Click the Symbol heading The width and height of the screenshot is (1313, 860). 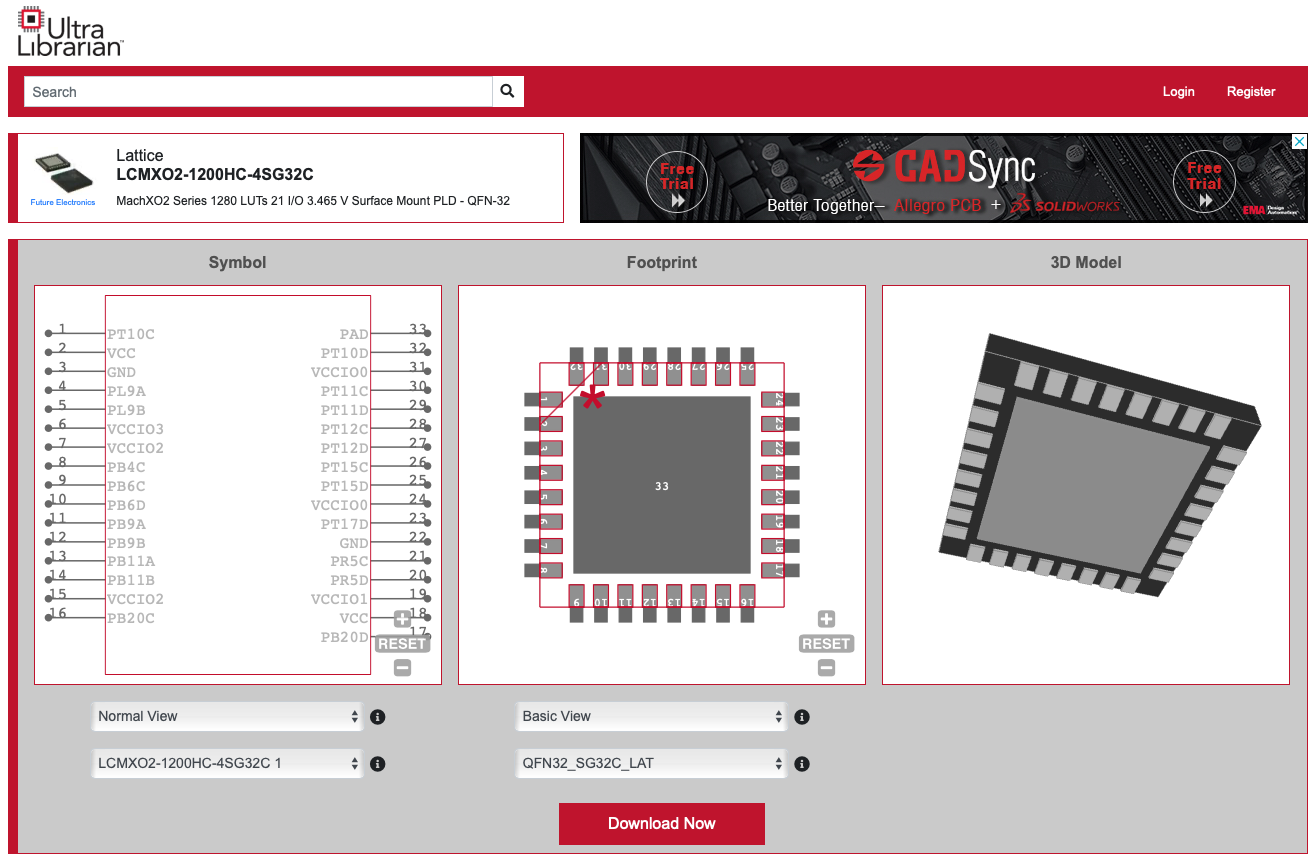pos(237,262)
